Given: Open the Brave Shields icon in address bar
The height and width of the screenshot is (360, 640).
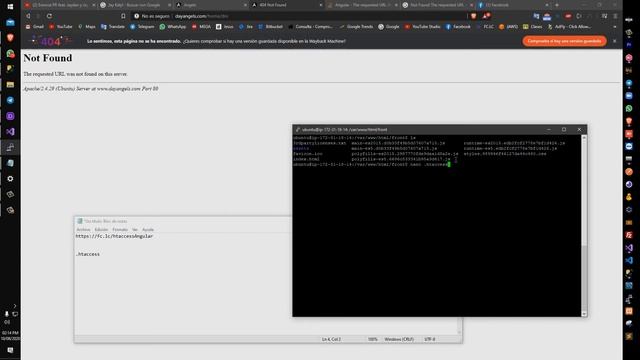Looking at the screenshot, I should coord(473,16).
